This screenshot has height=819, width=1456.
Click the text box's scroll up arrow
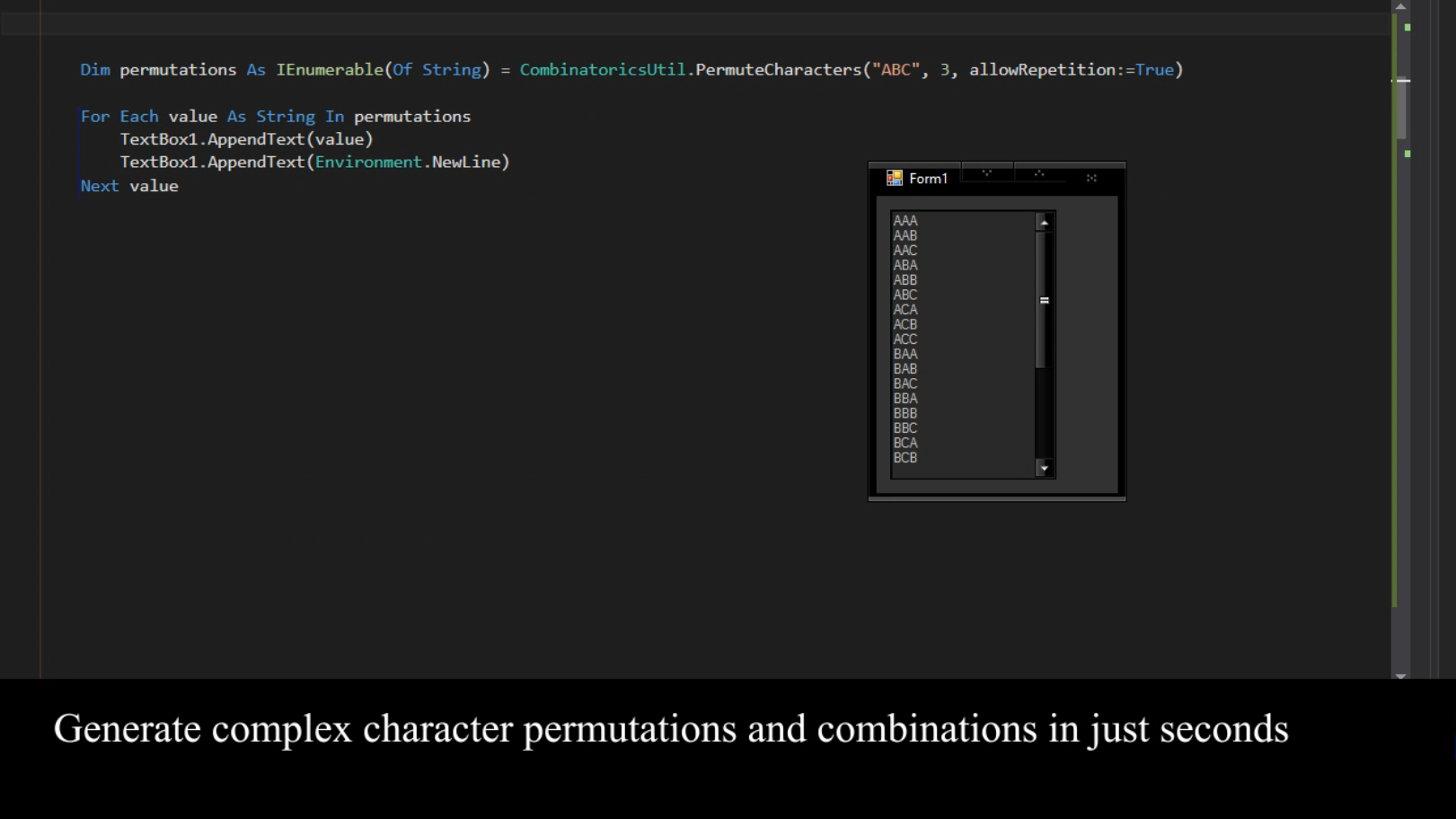click(1044, 222)
